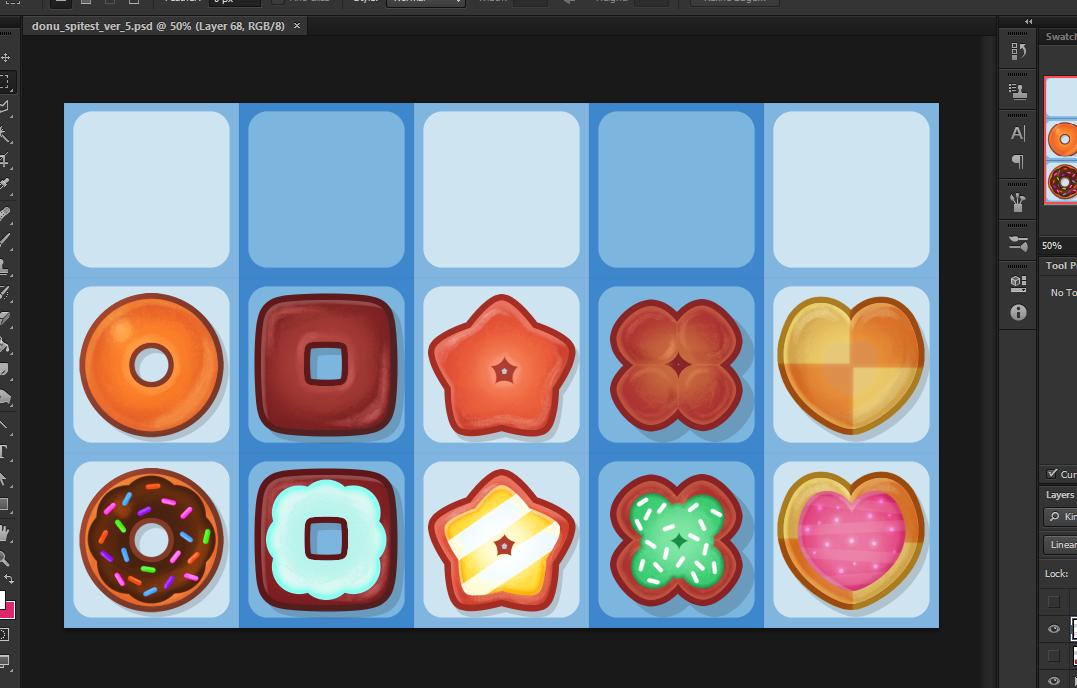Select the Move tool
This screenshot has height=688, width=1077.
click(x=5, y=57)
